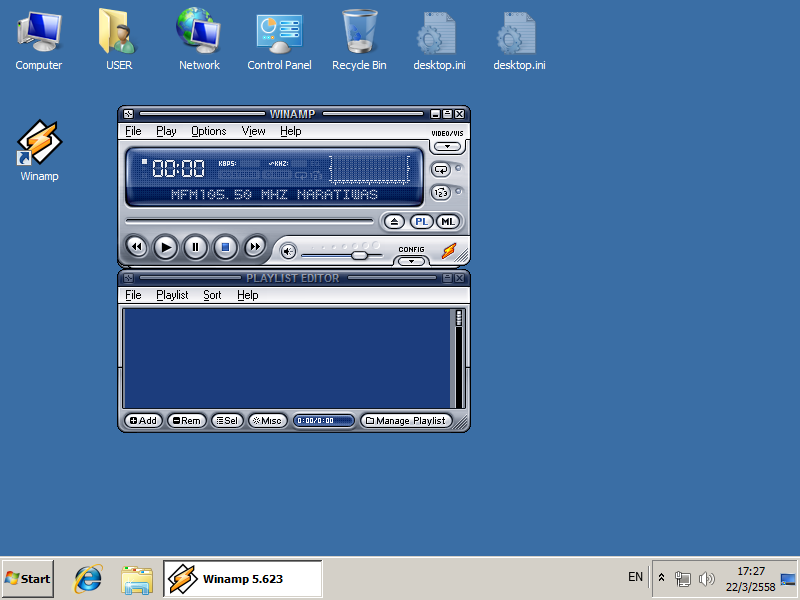Image resolution: width=800 pixels, height=600 pixels.
Task: Toggle windowshade on Playlist Editor title bar
Action: click(447, 278)
